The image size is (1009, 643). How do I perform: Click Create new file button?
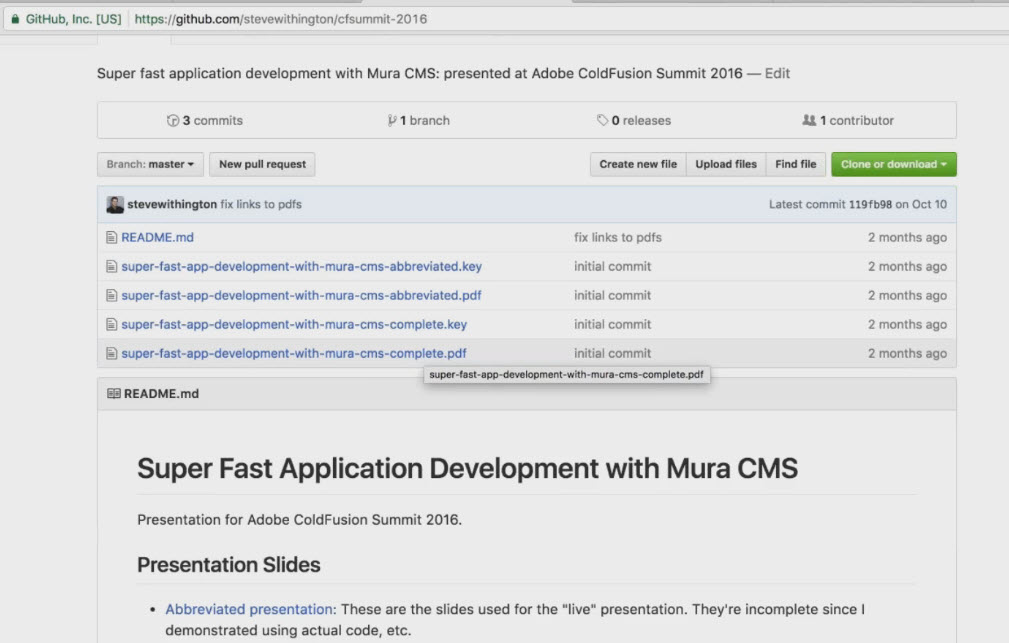638,164
